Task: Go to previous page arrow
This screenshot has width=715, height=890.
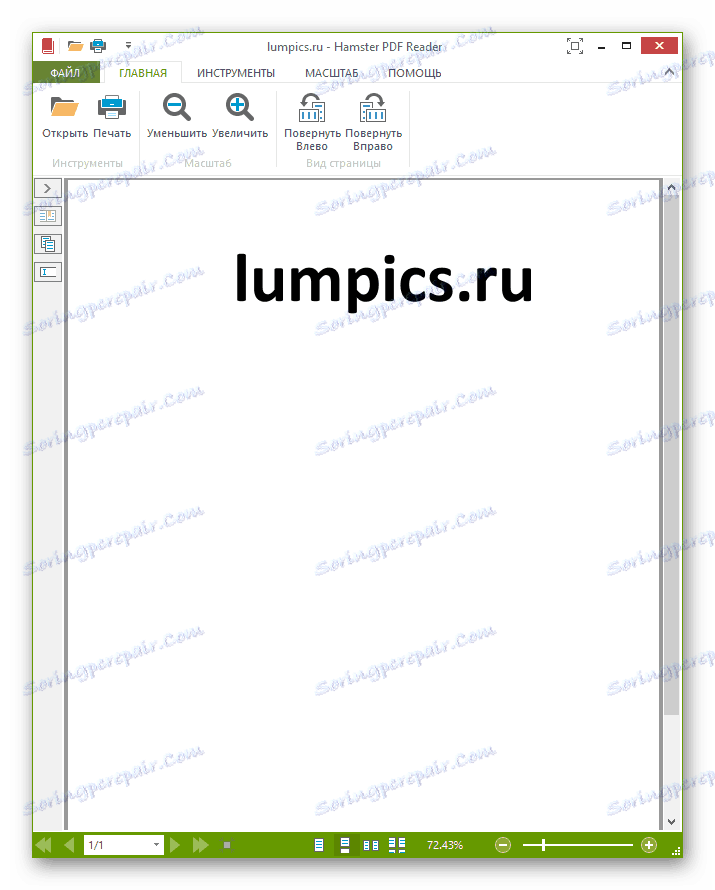Action: tap(69, 845)
